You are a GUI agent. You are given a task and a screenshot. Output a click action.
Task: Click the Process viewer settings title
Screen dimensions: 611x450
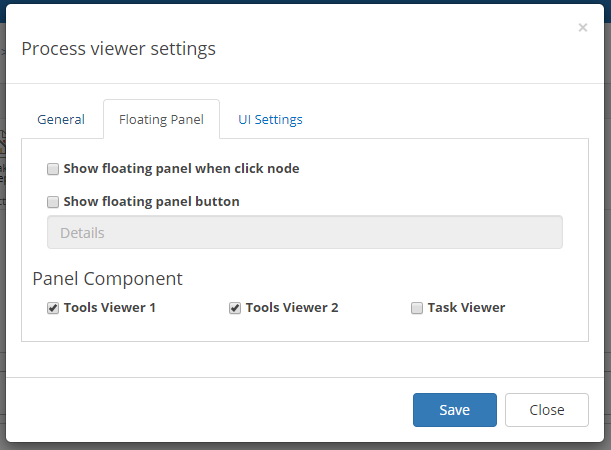click(118, 49)
